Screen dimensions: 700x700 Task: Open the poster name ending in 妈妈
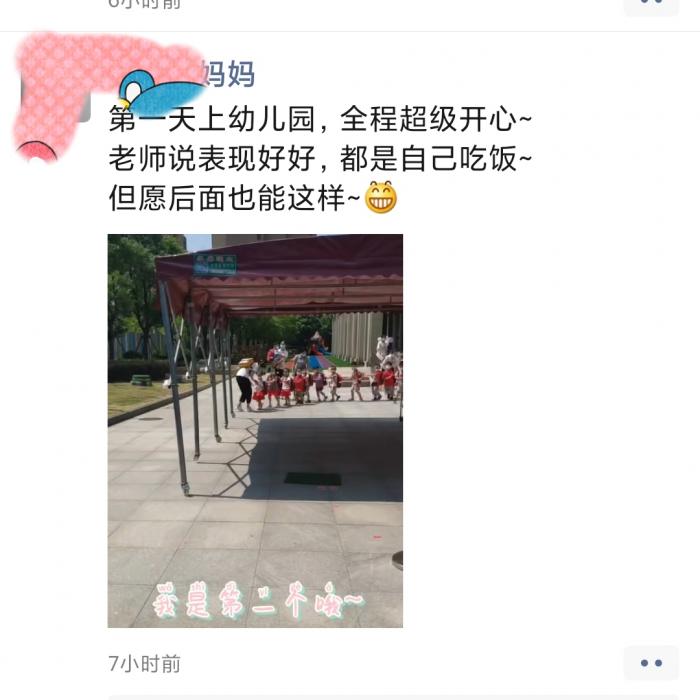point(228,74)
